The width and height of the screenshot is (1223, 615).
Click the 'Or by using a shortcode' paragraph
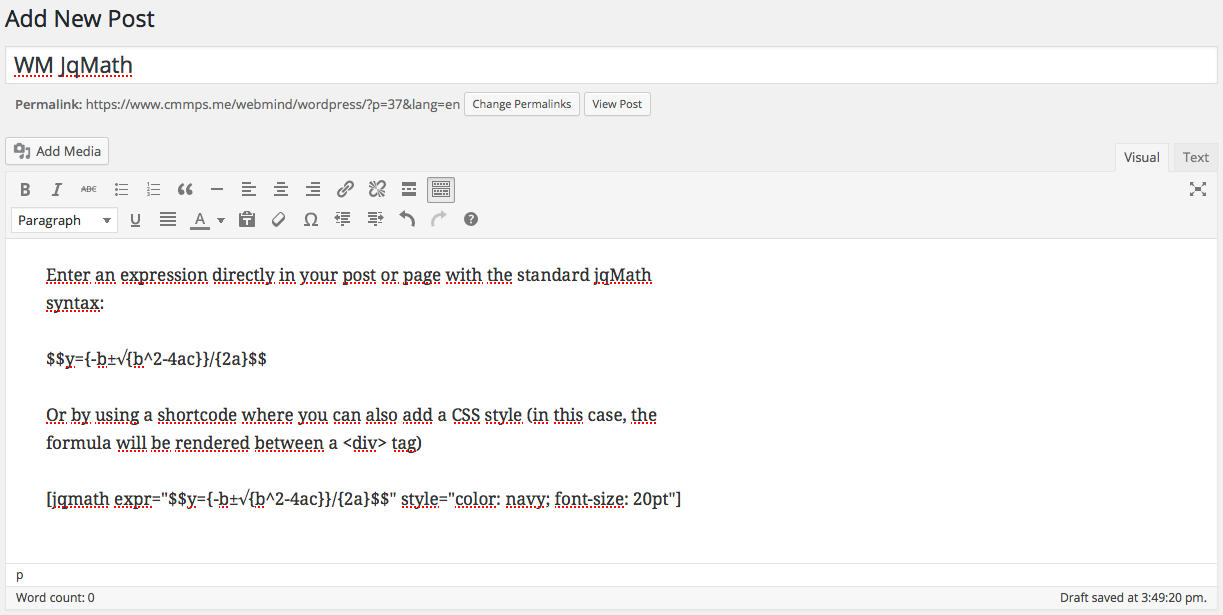click(x=352, y=429)
